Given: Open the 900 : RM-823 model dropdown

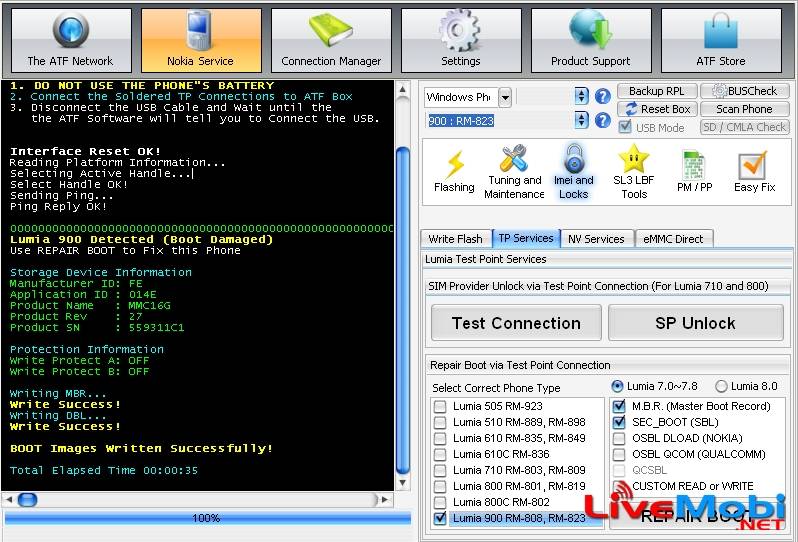Looking at the screenshot, I should (x=582, y=120).
